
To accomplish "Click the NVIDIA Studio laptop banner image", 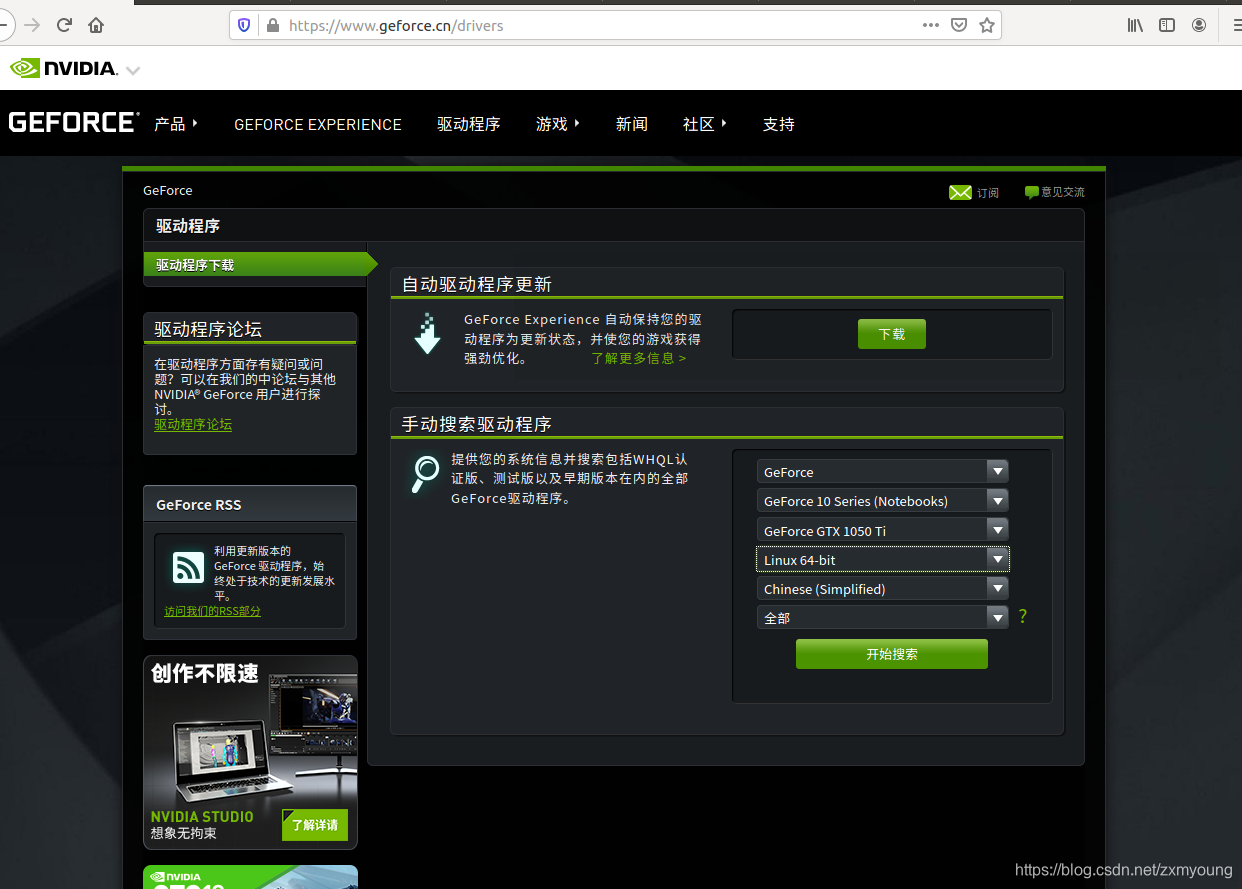I will [250, 752].
